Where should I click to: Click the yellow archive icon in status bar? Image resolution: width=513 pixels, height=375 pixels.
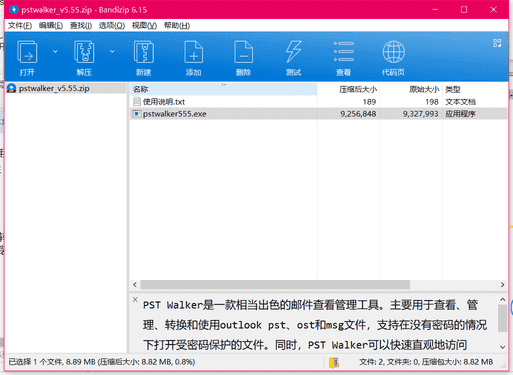(334, 362)
